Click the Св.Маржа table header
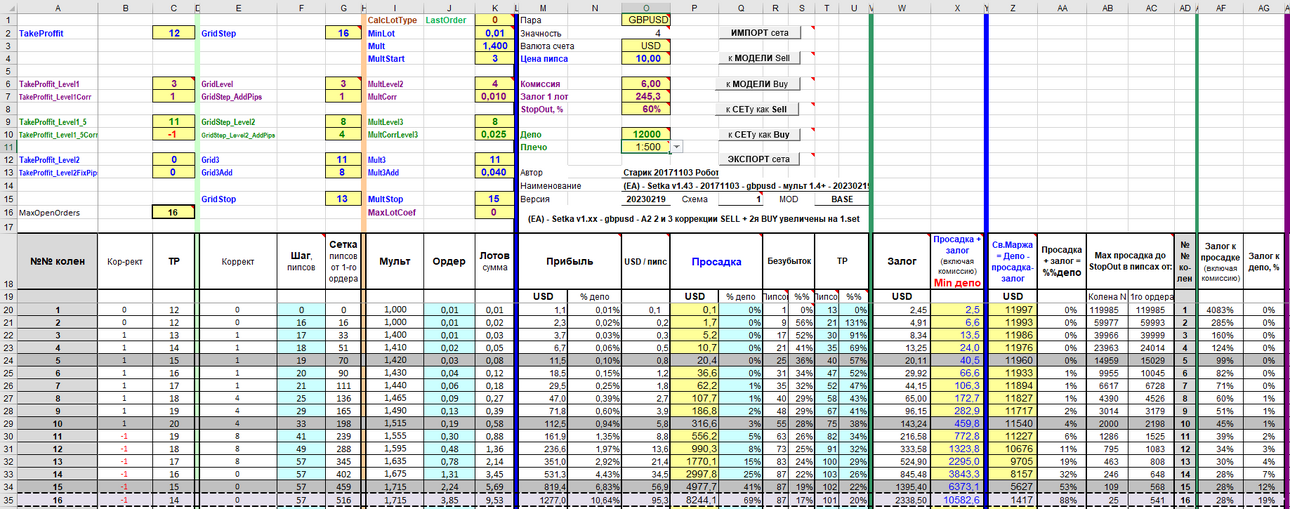This screenshot has height=509, width=1290. click(1013, 261)
